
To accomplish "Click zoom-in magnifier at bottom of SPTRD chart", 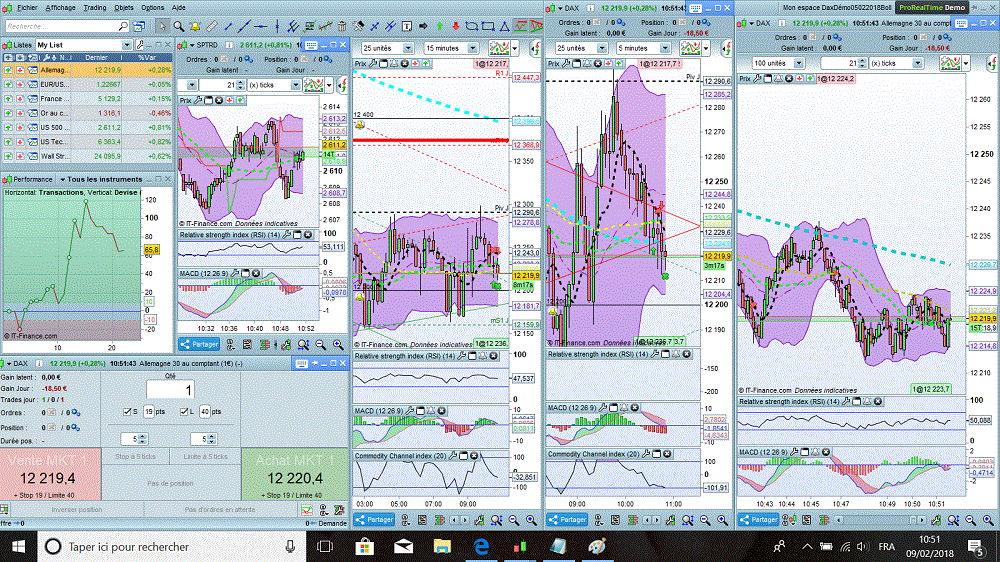I will [338, 344].
